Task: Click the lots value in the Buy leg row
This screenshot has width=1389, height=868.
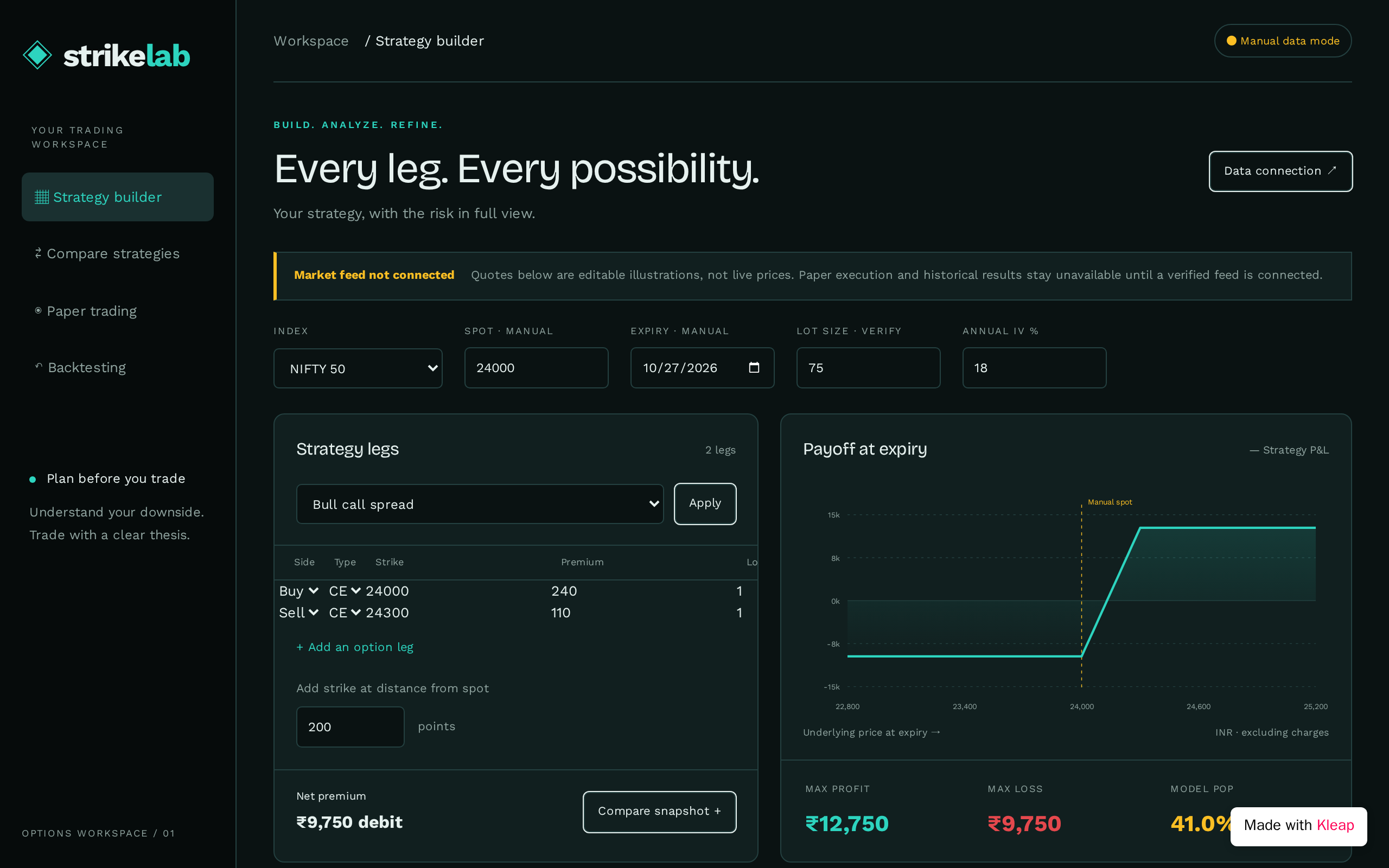Action: pos(740,591)
